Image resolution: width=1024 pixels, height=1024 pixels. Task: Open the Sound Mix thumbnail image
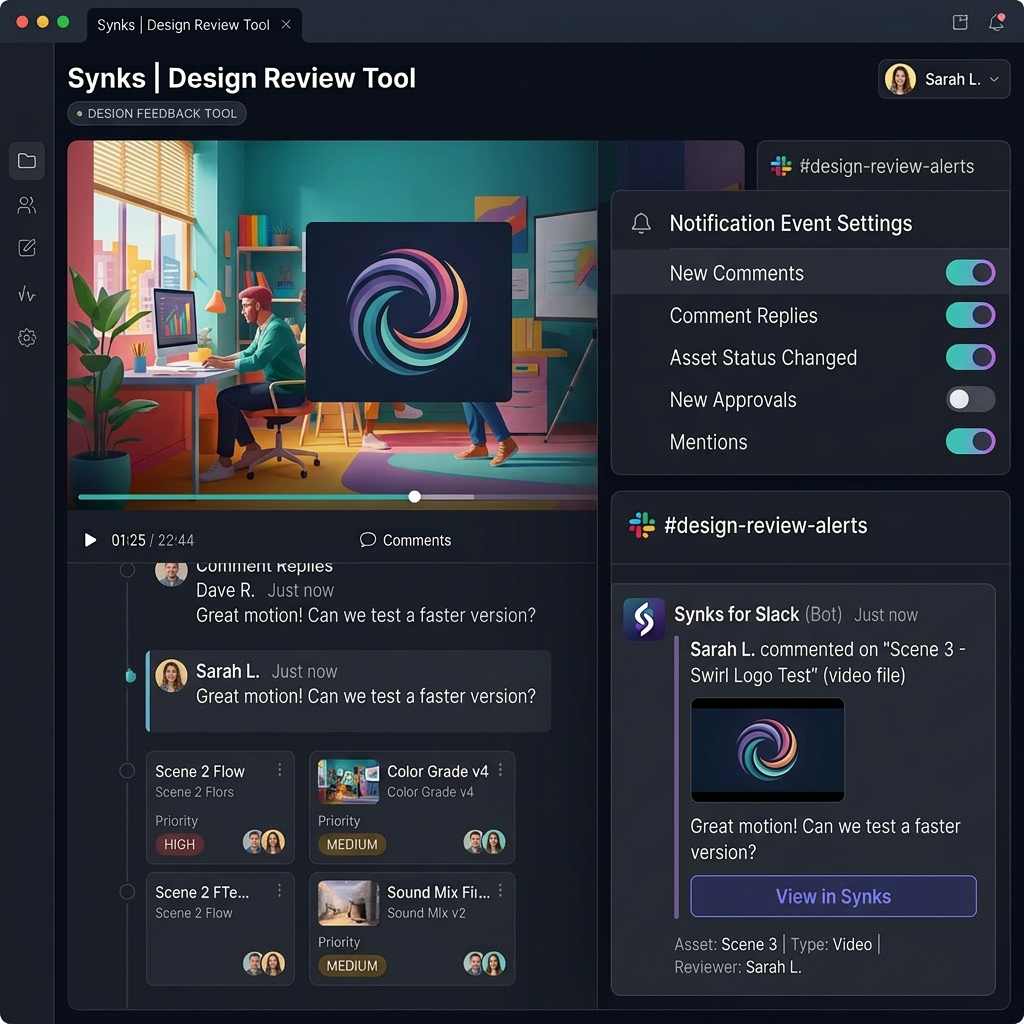(348, 903)
